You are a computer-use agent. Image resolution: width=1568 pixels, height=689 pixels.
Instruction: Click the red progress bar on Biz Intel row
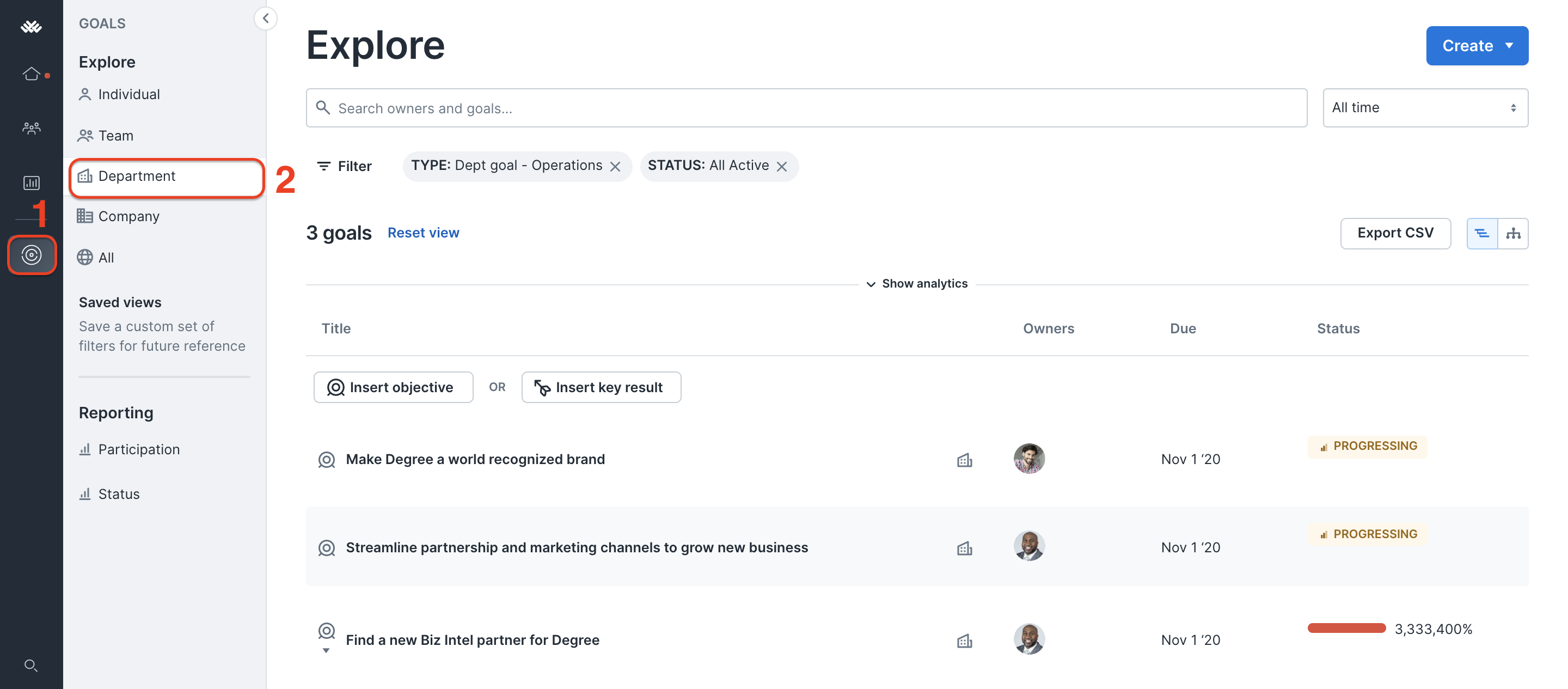click(1346, 629)
